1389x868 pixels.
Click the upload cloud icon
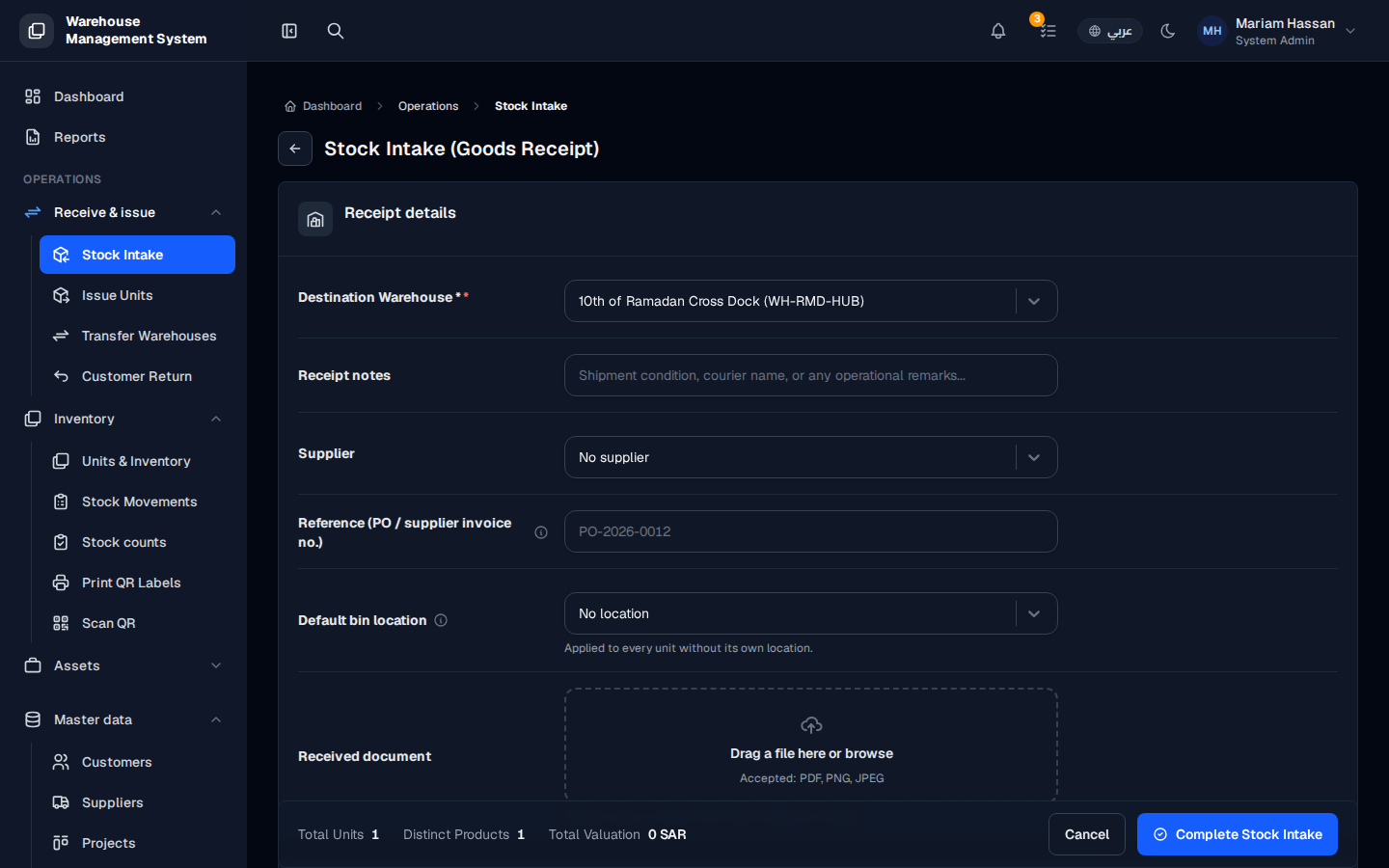[x=811, y=725]
